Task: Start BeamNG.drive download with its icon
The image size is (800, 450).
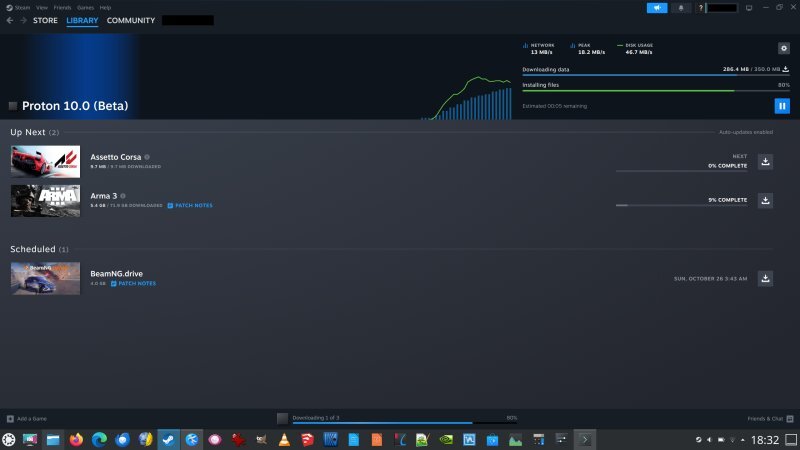Action: [x=765, y=278]
